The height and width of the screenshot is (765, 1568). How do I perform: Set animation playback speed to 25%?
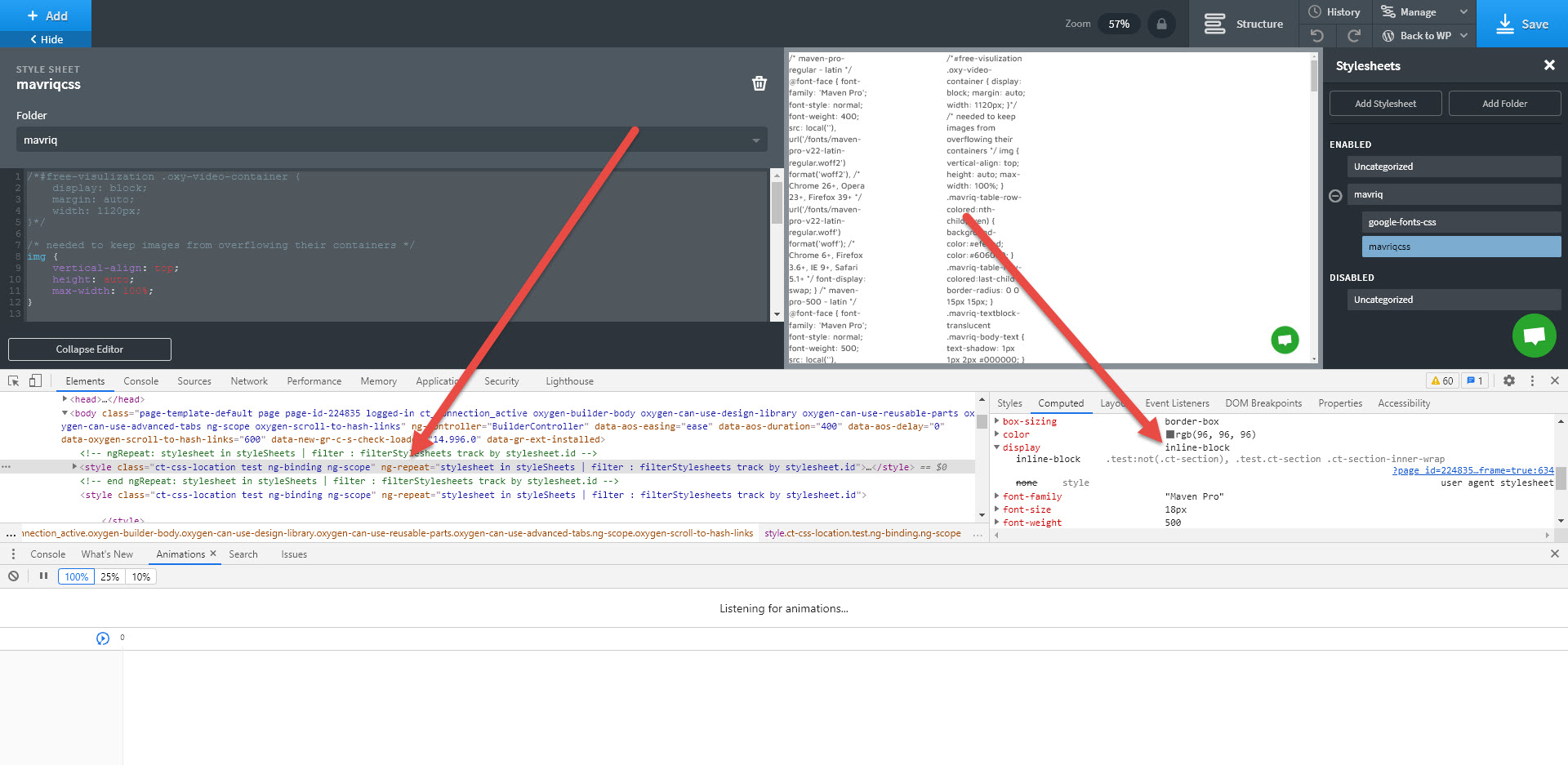(109, 576)
